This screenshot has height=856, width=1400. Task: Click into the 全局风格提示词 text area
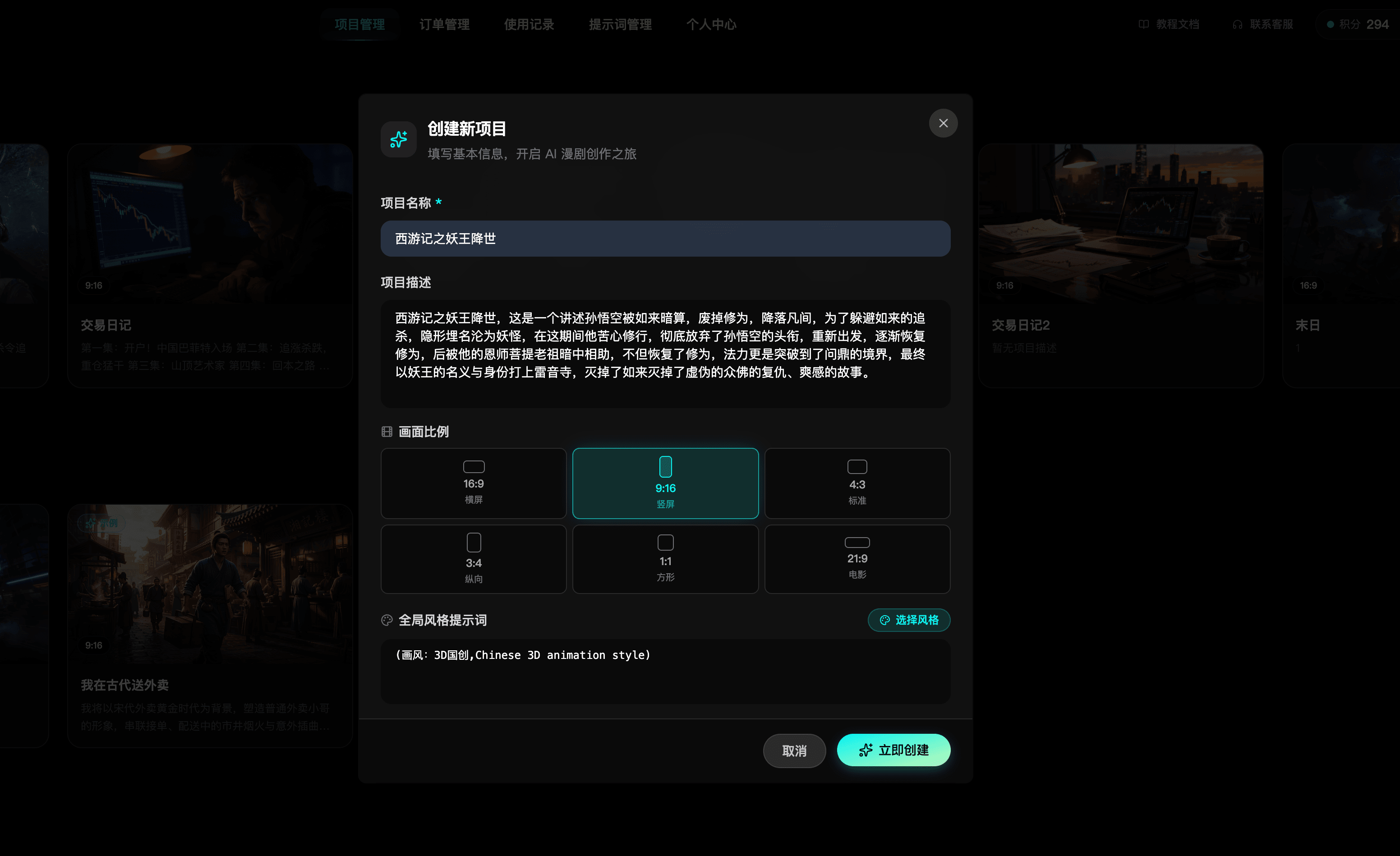click(665, 672)
